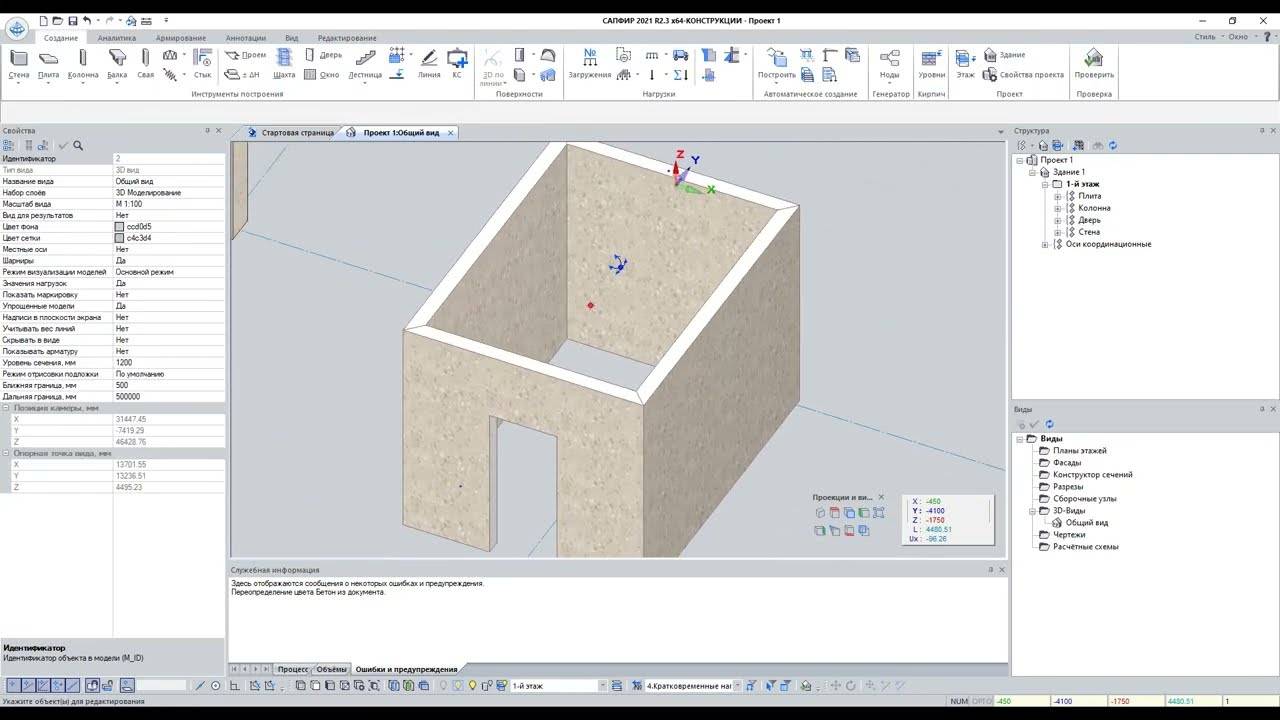The width and height of the screenshot is (1280, 720).
Task: Expand the Оси координационные node
Action: [x=1045, y=244]
